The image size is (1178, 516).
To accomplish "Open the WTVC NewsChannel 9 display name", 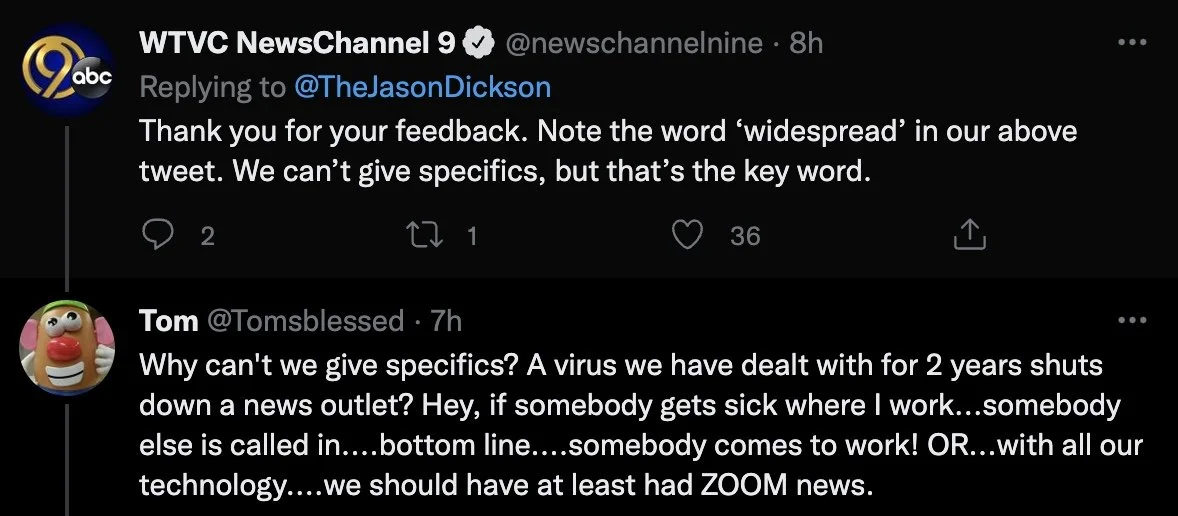I will tap(297, 44).
